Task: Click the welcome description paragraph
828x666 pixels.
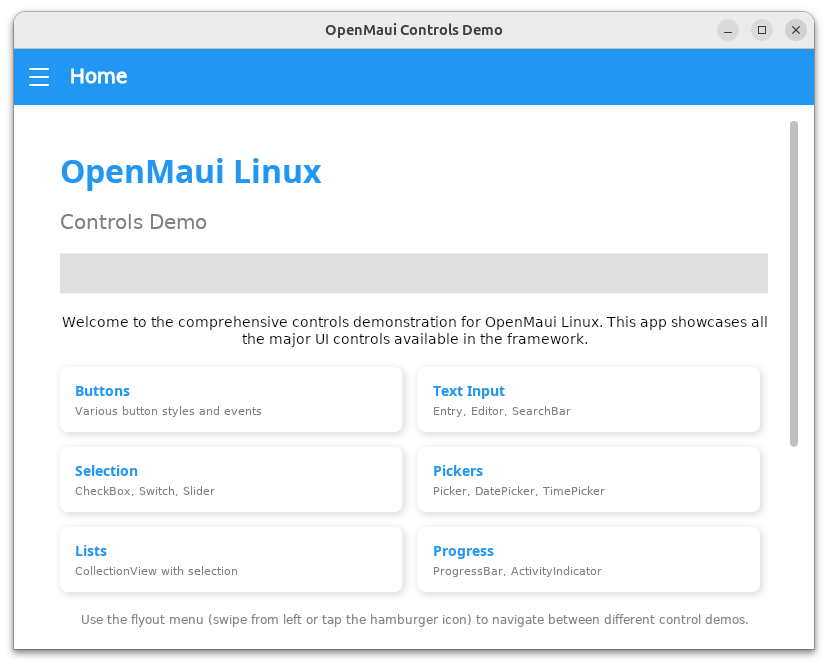Action: [413, 330]
